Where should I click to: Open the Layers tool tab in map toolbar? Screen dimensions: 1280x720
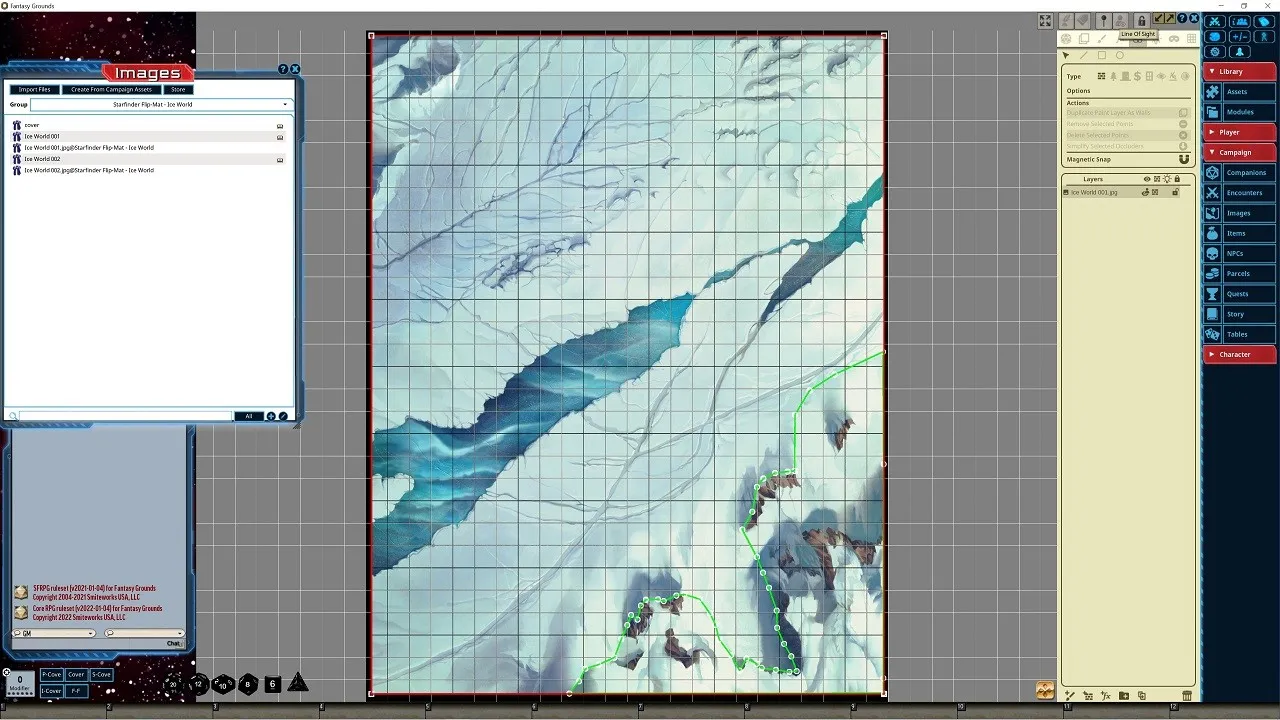click(x=1084, y=38)
